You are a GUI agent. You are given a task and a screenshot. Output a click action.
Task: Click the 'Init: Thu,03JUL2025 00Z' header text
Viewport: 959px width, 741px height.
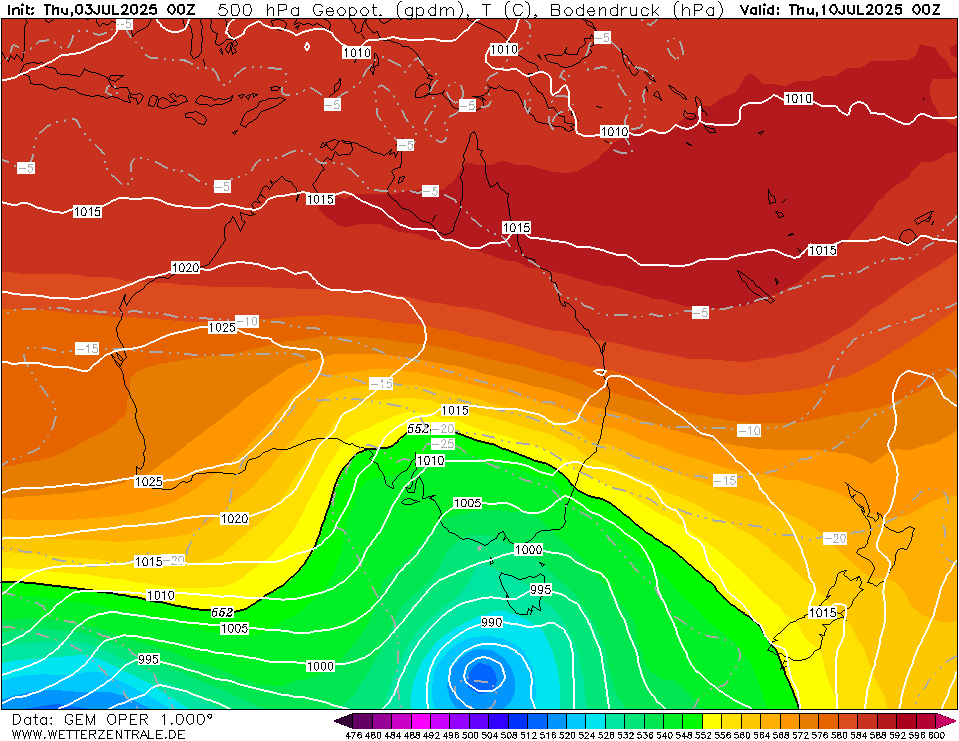(100, 10)
